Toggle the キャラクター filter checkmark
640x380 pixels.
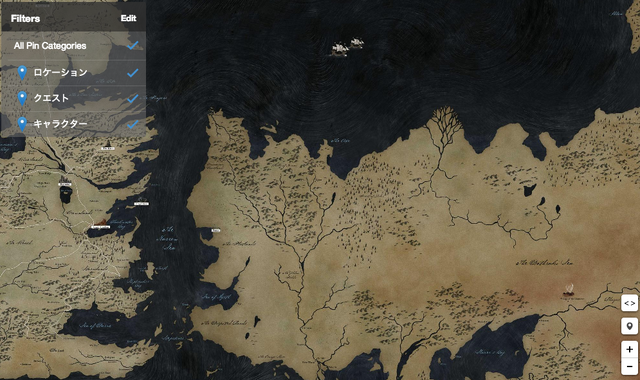132,124
